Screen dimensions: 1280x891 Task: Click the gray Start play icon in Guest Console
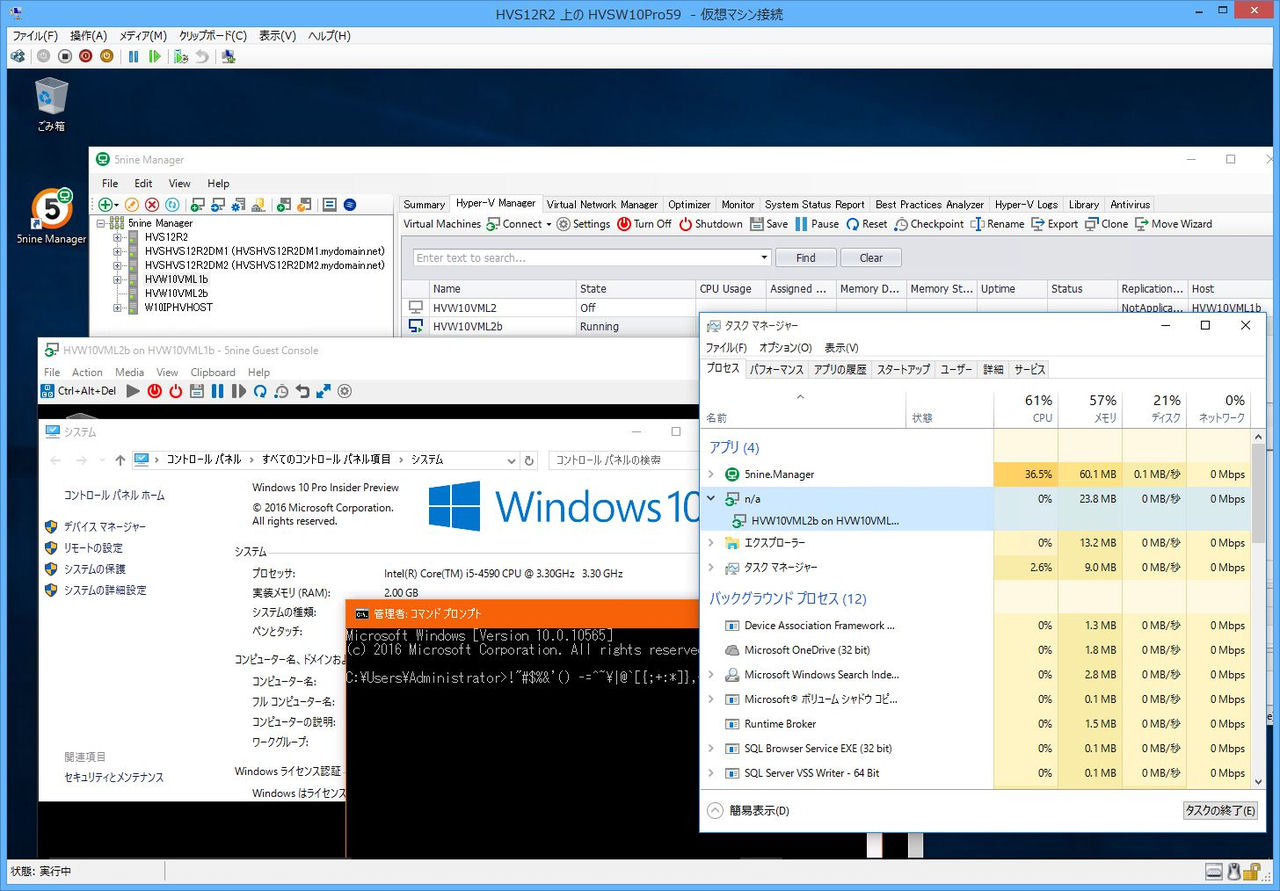coord(133,391)
